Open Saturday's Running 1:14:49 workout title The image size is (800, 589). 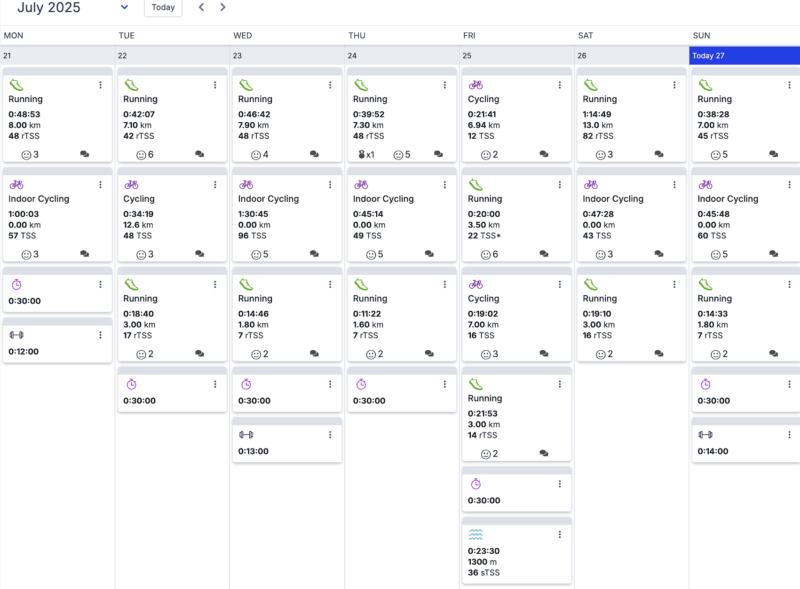pos(599,99)
